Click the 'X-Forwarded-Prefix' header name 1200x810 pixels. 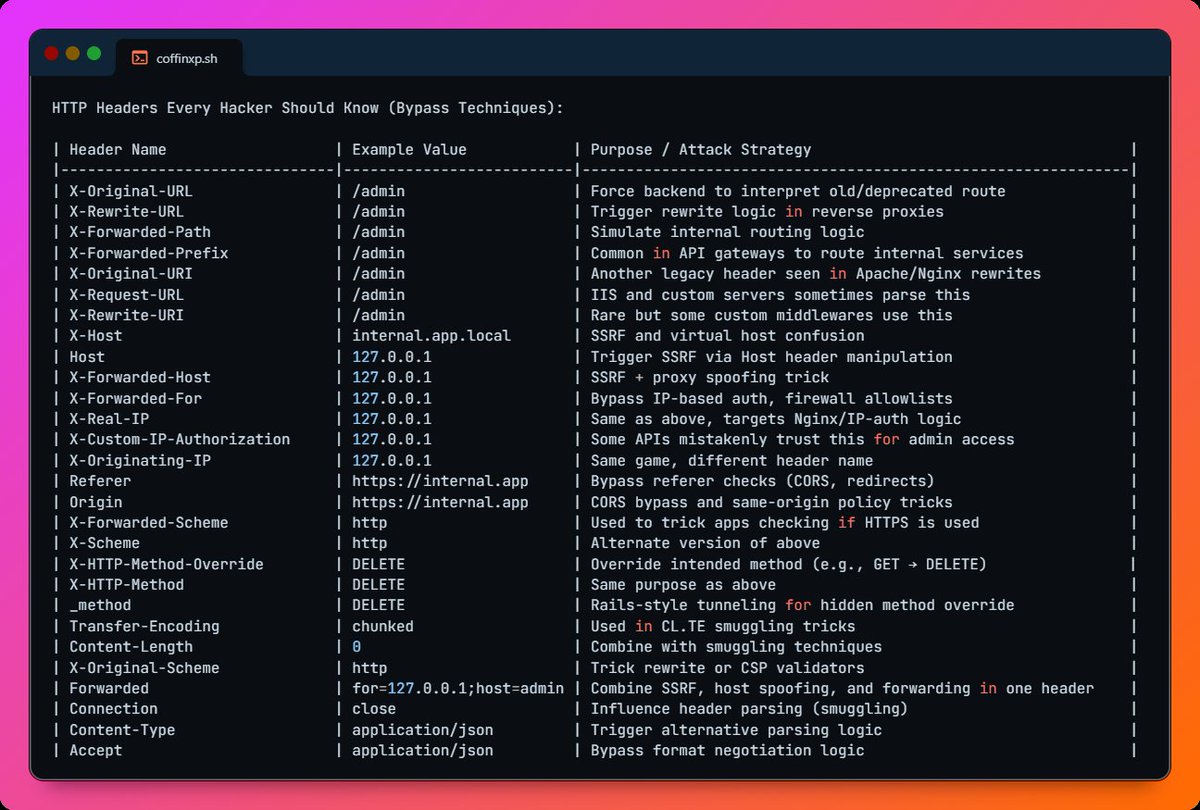point(149,253)
